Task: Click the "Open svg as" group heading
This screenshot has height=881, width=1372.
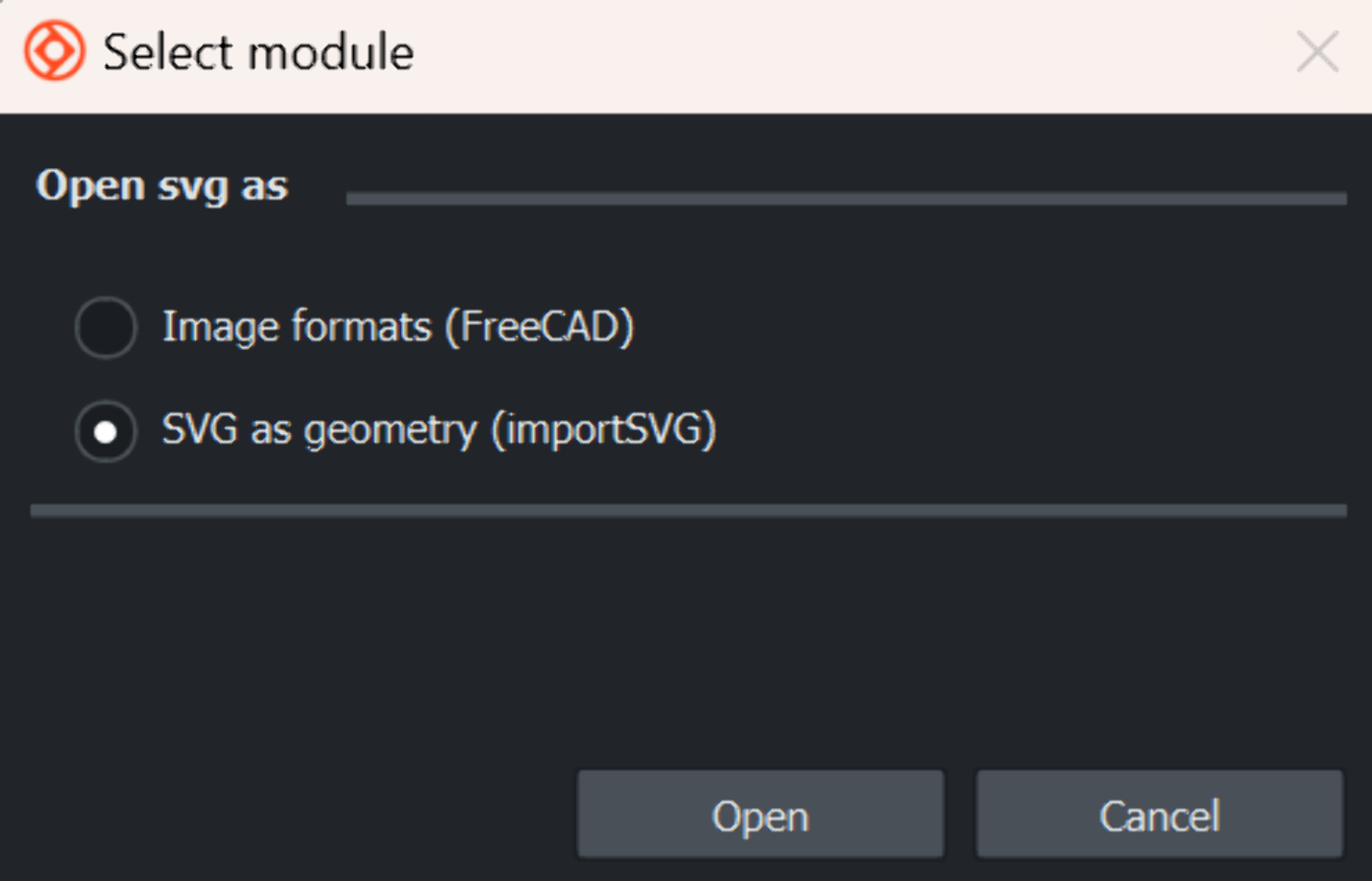Action: (x=161, y=186)
